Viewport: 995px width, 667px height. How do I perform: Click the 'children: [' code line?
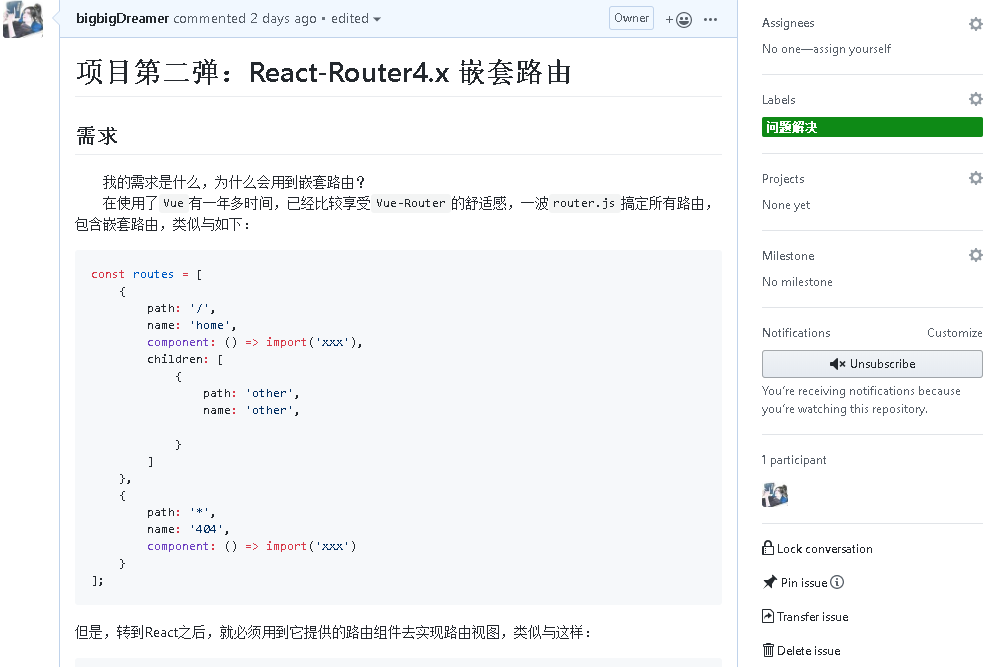pos(185,359)
